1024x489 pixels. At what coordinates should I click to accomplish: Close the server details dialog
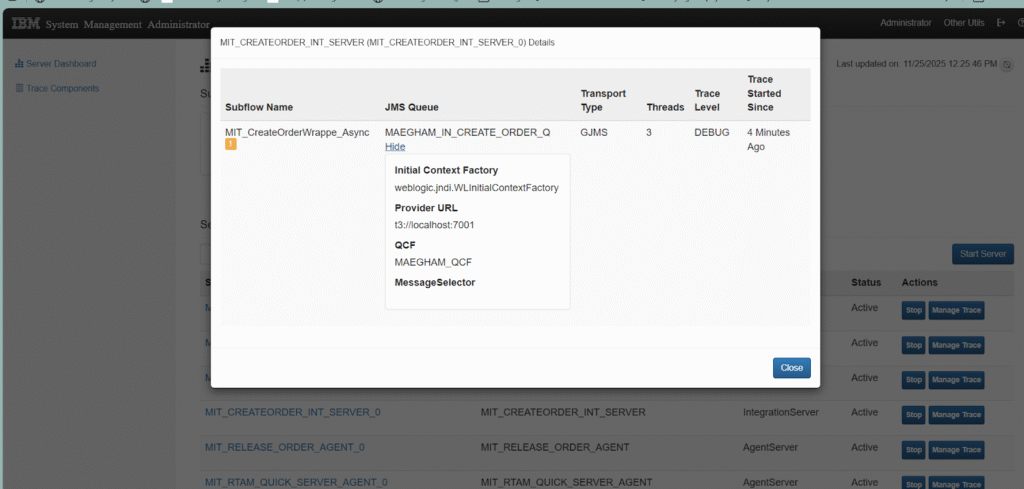(x=791, y=368)
